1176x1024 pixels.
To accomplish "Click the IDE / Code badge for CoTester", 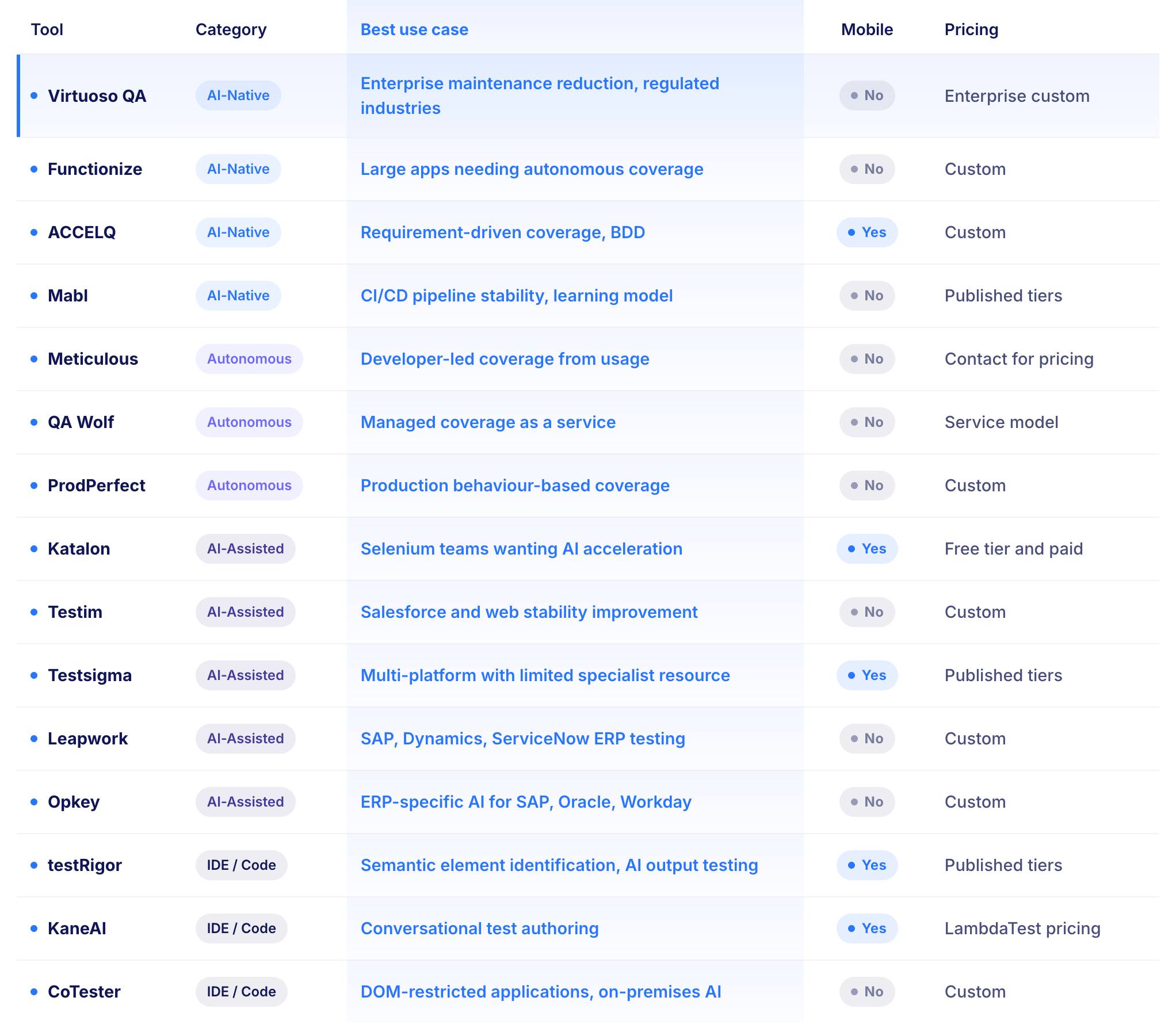I will click(241, 992).
